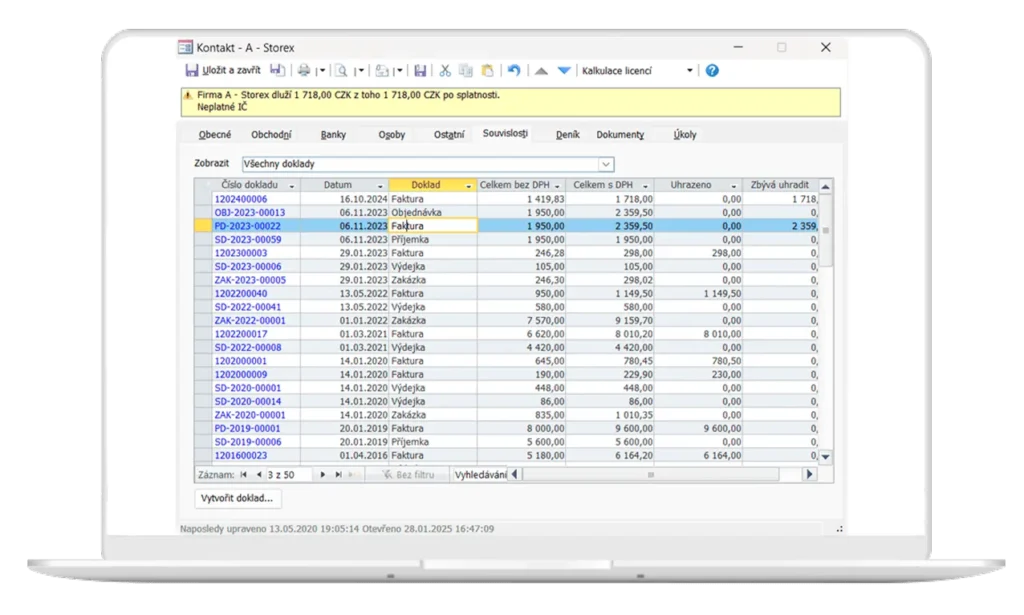Open the 'Datum' column filter arrow
This screenshot has width=1024, height=615.
pos(380,186)
